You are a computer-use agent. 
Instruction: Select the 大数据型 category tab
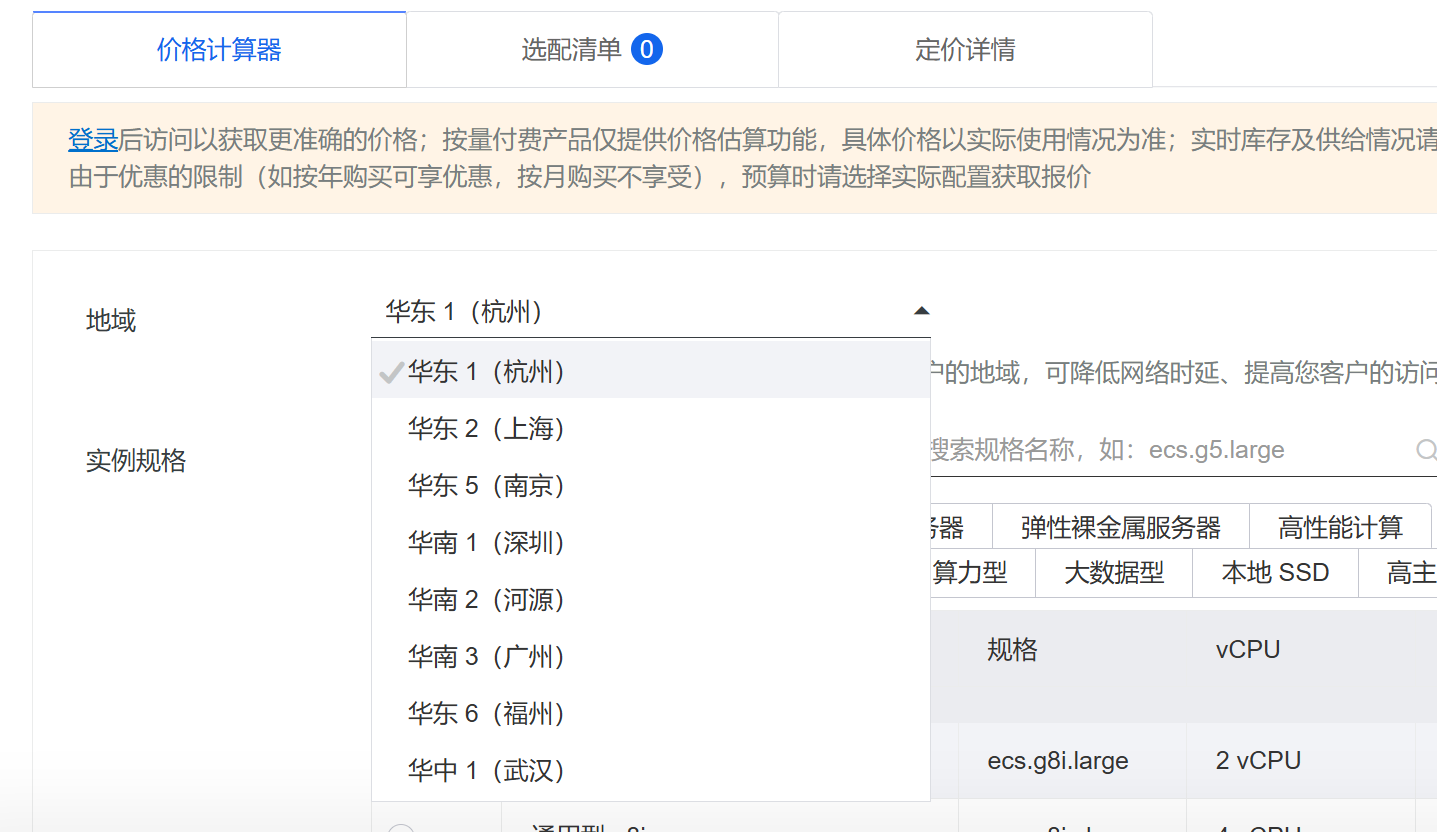click(x=1114, y=573)
